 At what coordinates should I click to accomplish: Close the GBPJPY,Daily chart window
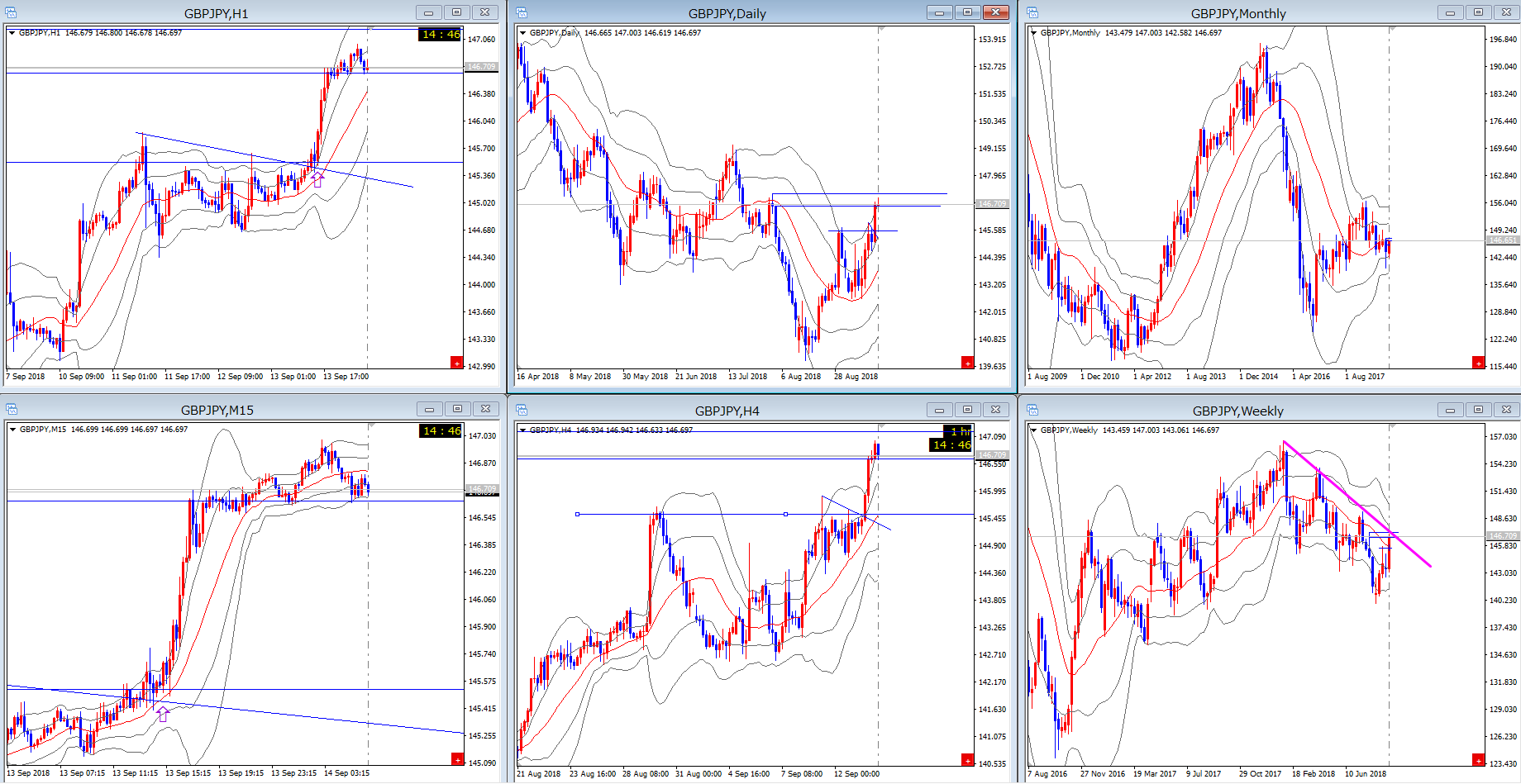click(995, 12)
